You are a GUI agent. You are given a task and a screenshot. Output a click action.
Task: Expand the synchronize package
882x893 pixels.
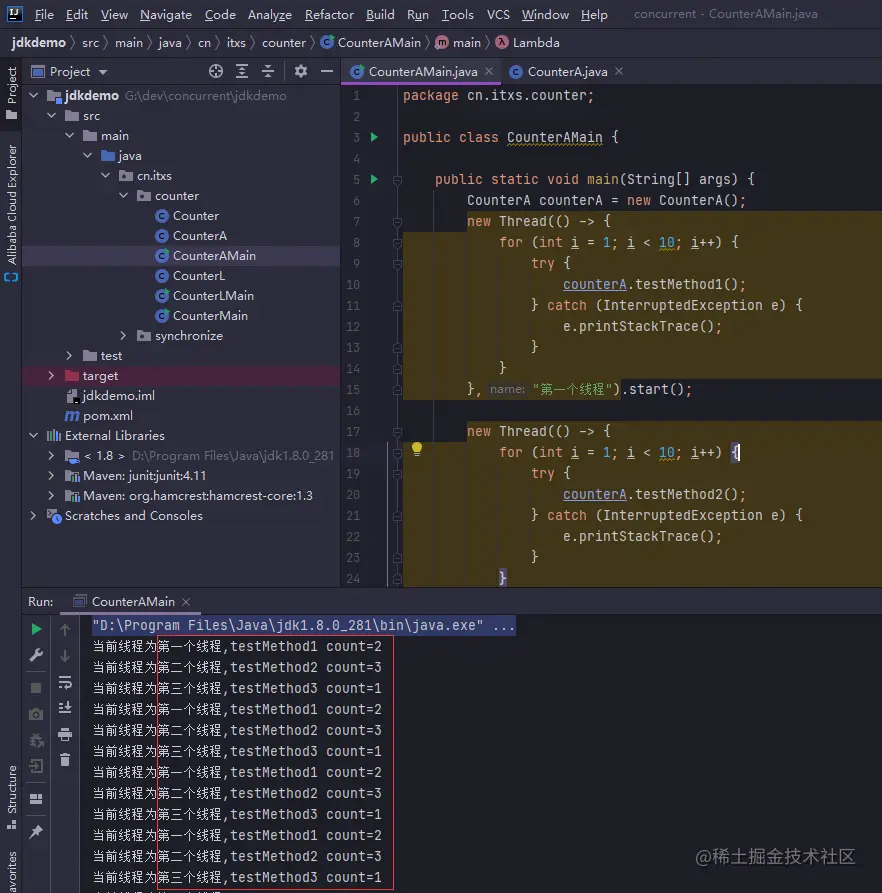(x=124, y=335)
